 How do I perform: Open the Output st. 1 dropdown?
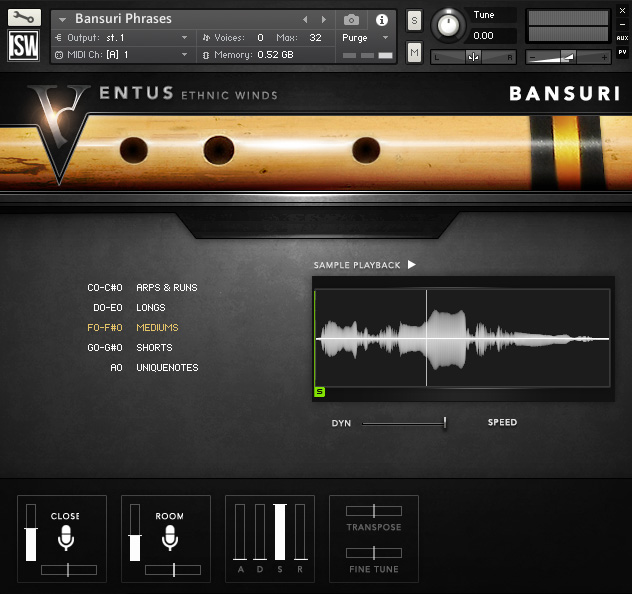[185, 37]
